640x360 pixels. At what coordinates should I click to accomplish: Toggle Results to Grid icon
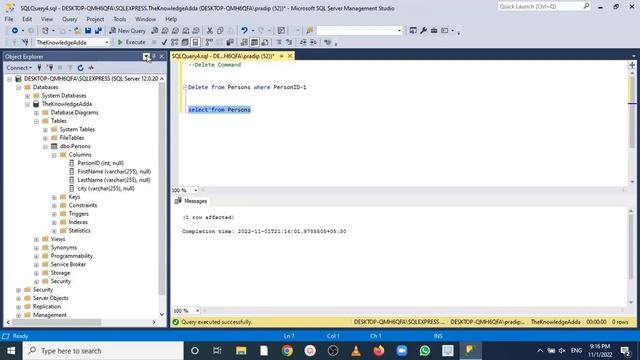click(x=254, y=42)
